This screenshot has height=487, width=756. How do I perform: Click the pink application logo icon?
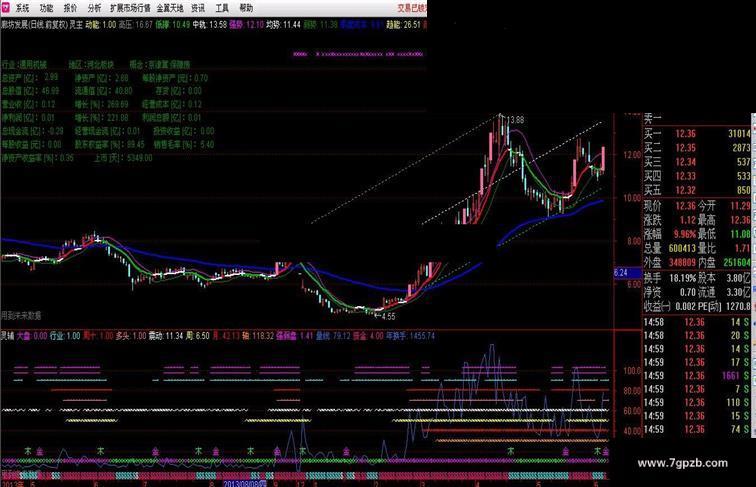click(x=5, y=7)
